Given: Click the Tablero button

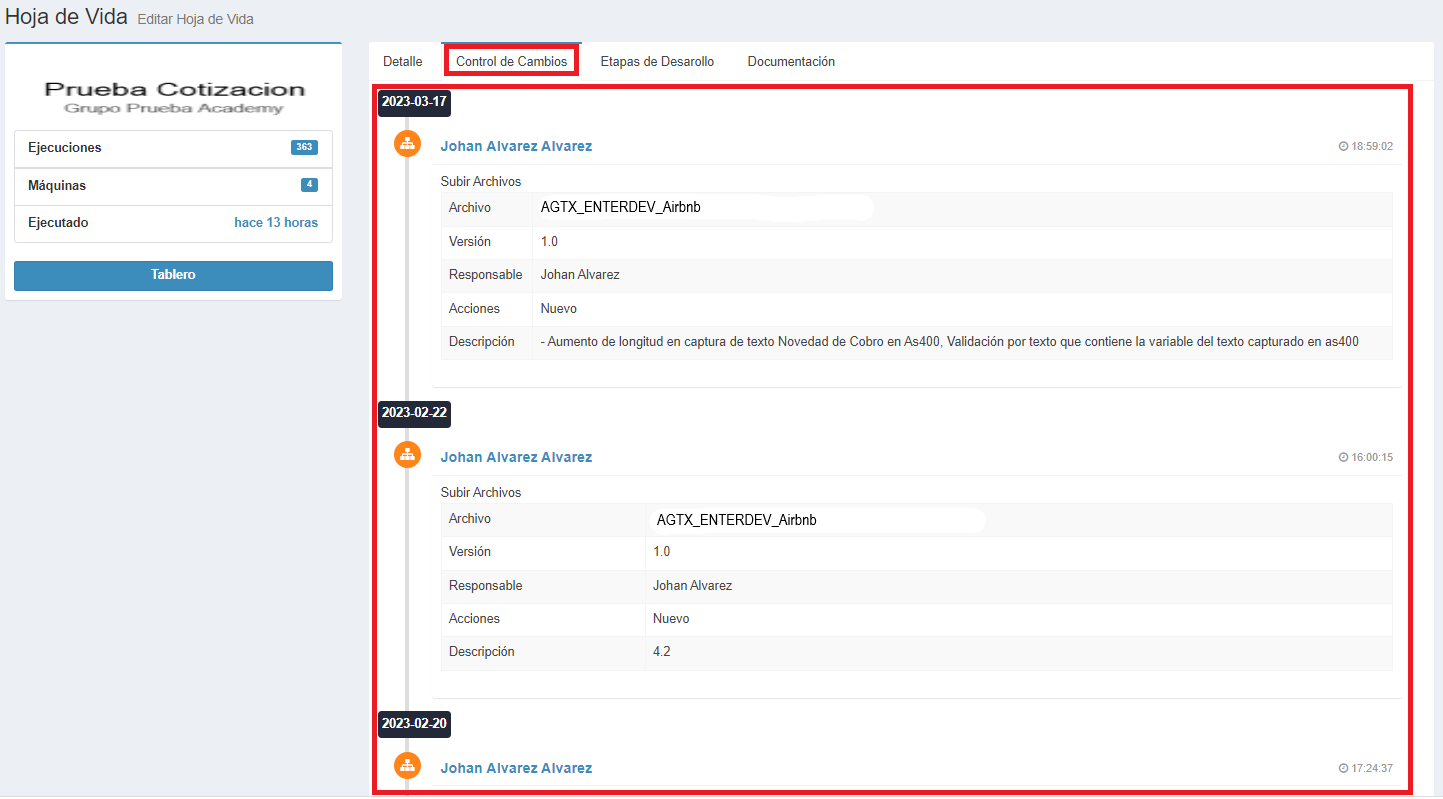Looking at the screenshot, I should click(x=173, y=275).
